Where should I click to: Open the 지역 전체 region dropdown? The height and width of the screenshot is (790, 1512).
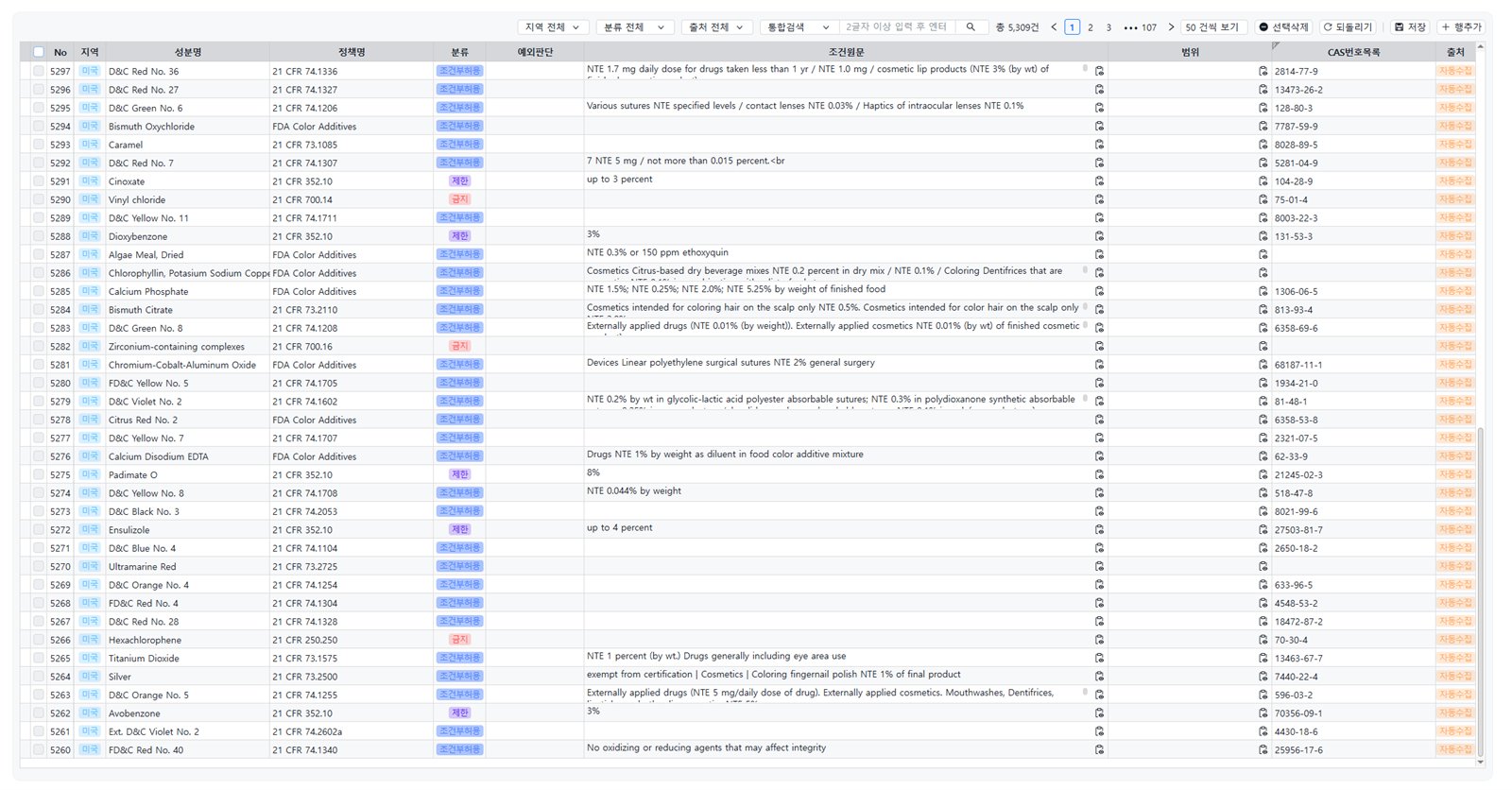(x=554, y=27)
